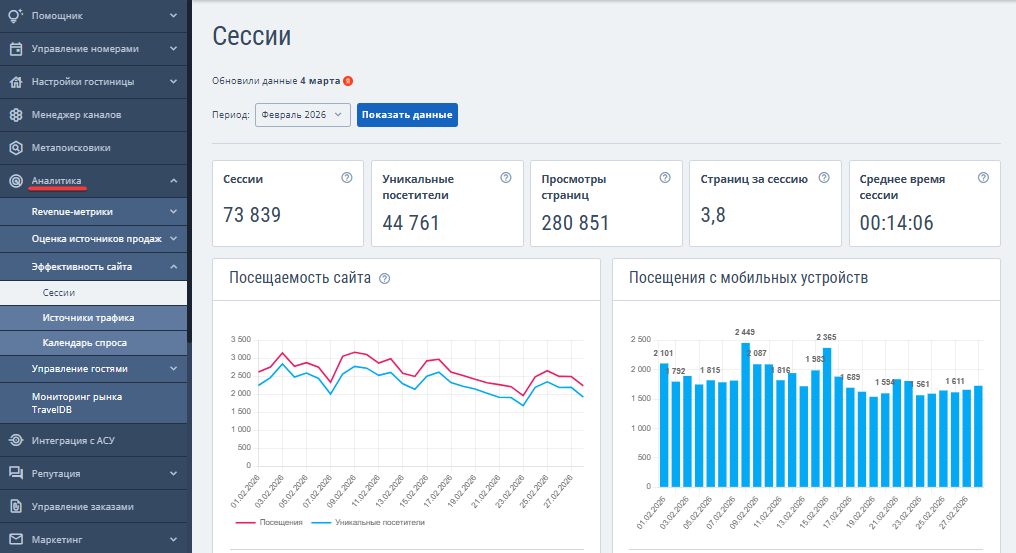This screenshot has width=1016, height=553.
Task: Click the red notification badge near 4 марта
Action: pyautogui.click(x=347, y=81)
